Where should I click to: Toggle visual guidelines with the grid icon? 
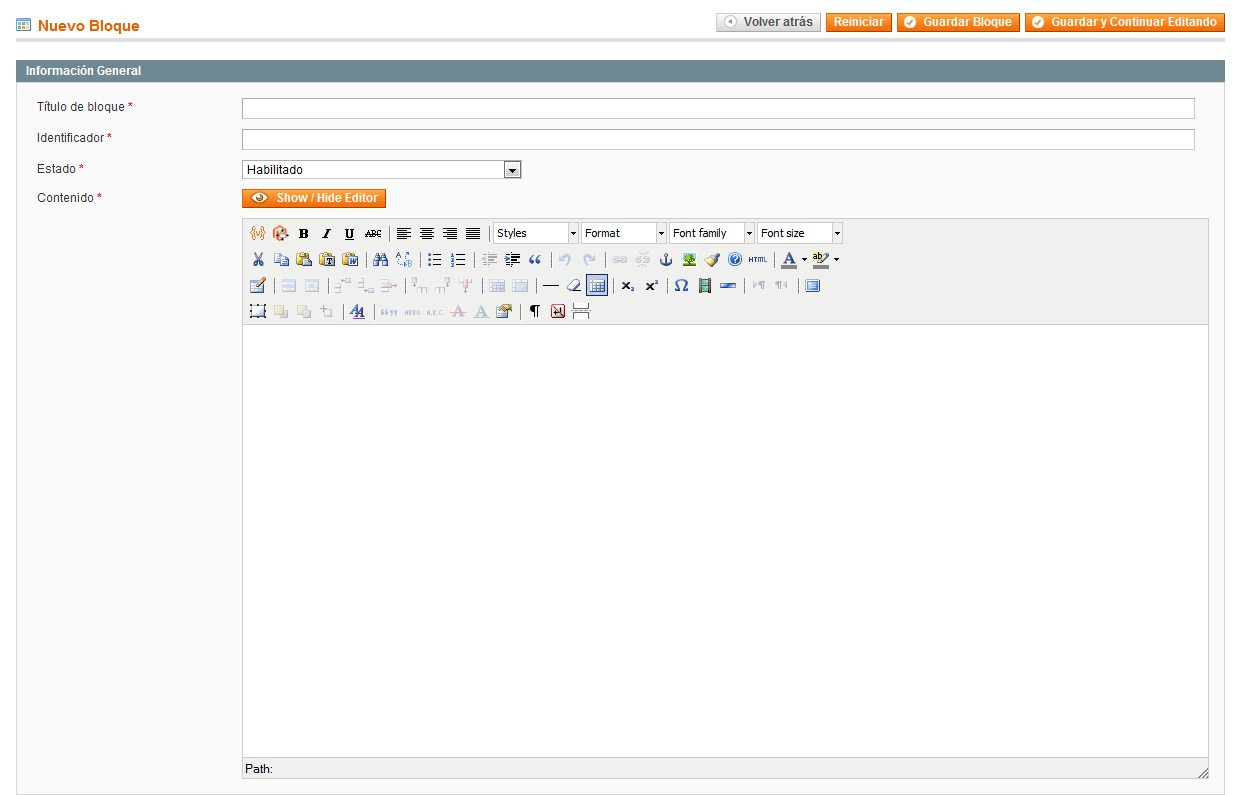(x=597, y=286)
